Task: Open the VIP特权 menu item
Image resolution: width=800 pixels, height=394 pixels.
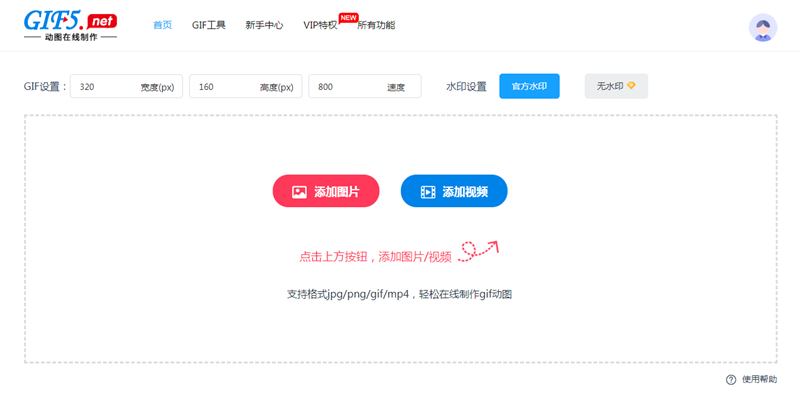Action: tap(320, 25)
